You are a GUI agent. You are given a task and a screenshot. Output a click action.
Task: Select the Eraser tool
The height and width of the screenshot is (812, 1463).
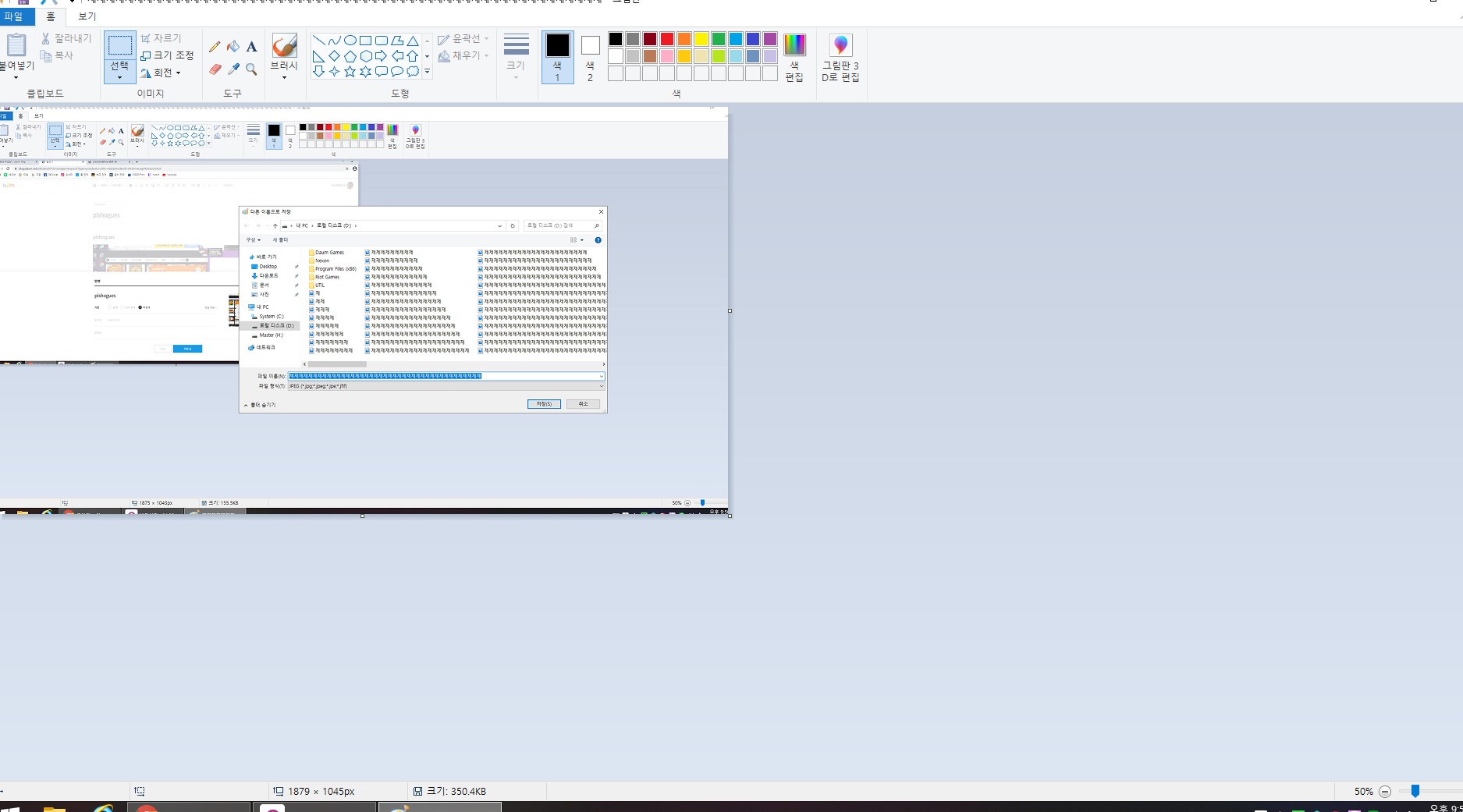click(x=215, y=69)
